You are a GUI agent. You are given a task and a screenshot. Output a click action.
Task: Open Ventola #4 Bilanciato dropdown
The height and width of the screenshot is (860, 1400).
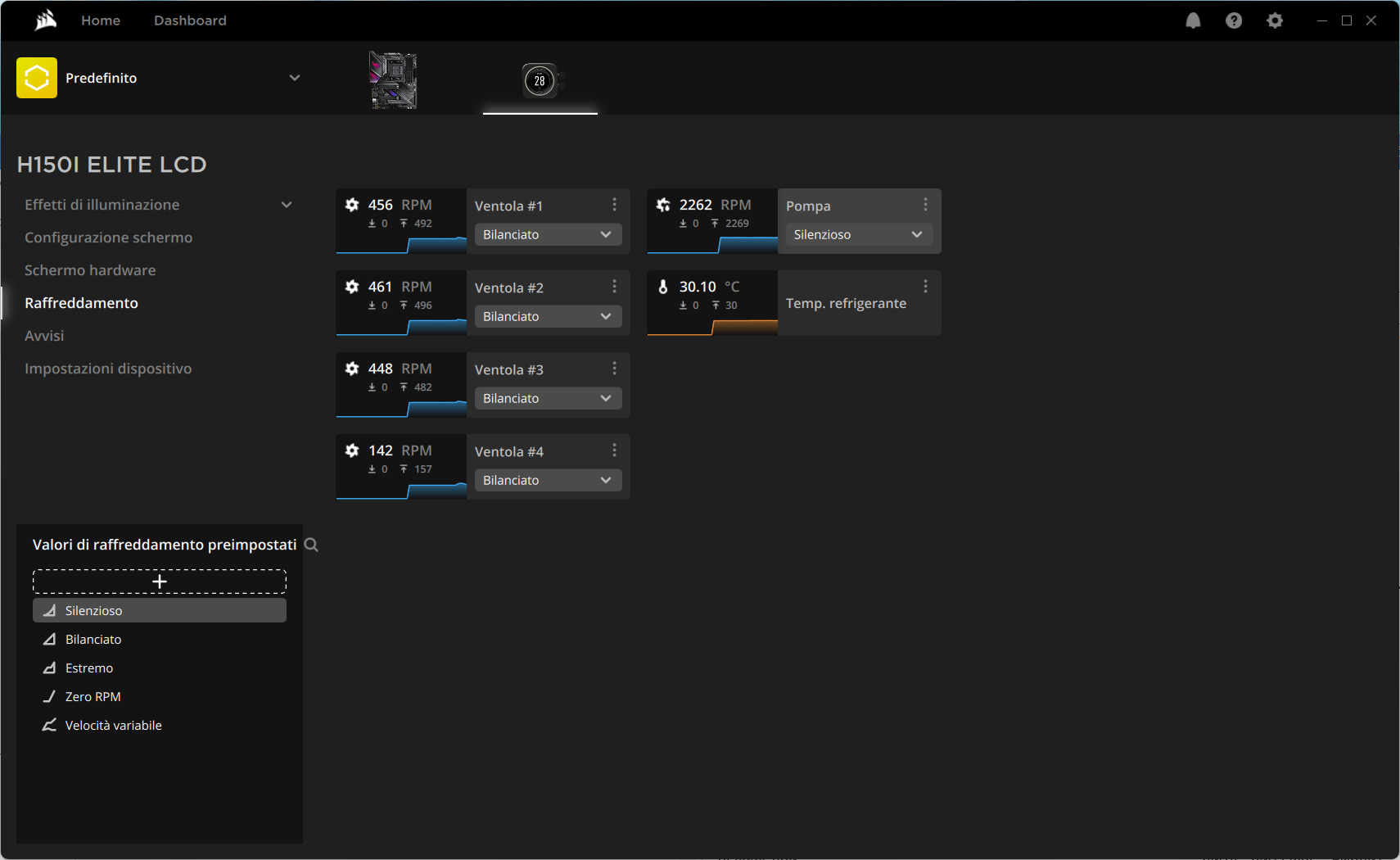tap(549, 480)
